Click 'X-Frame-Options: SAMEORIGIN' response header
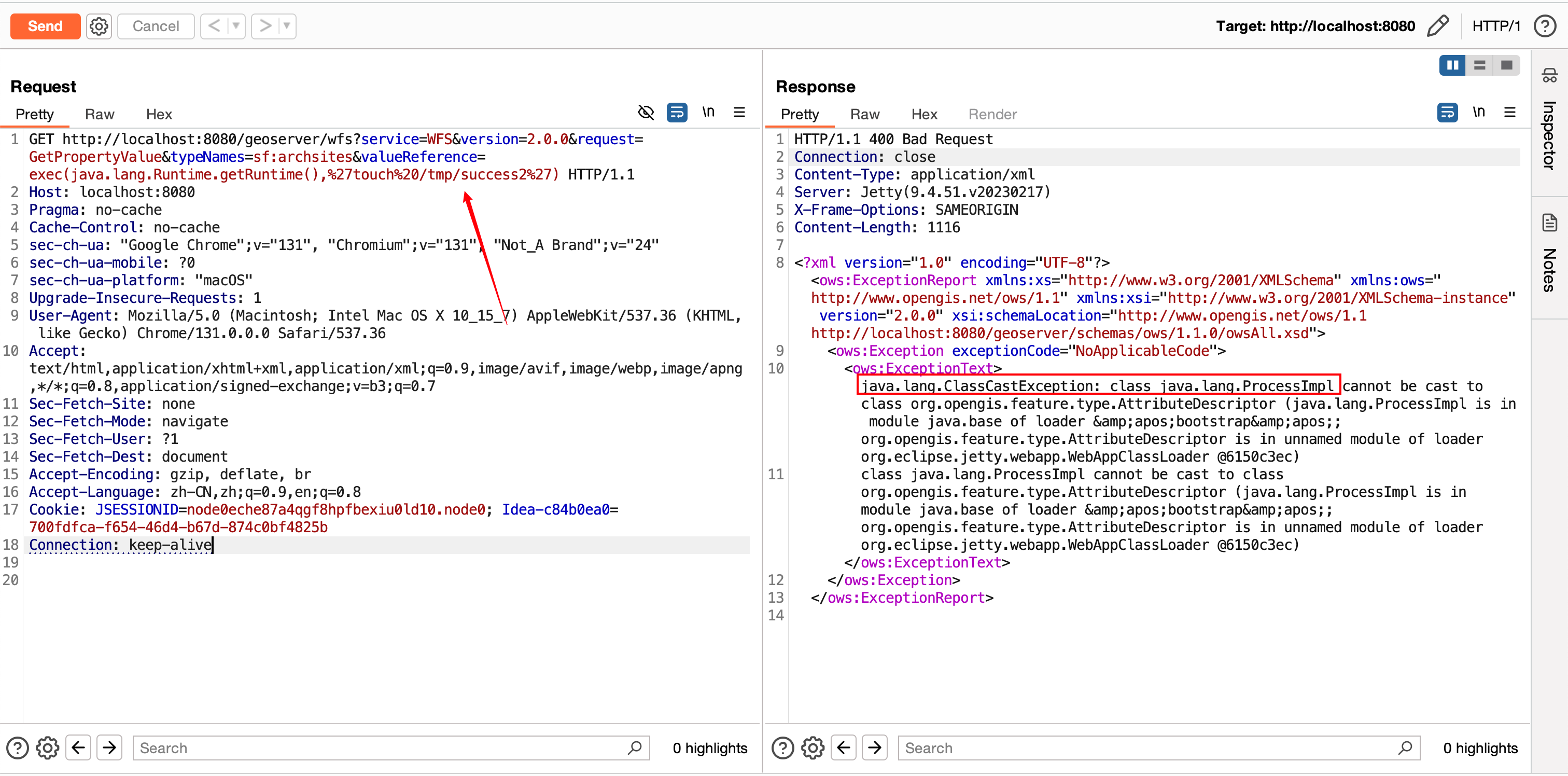Screen dimensions: 1568x776 click(x=906, y=210)
